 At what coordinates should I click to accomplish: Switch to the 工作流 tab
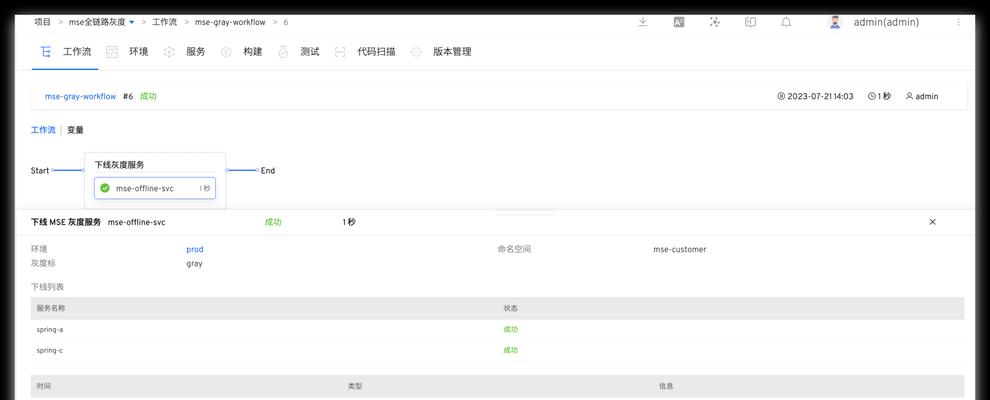pyautogui.click(x=77, y=52)
